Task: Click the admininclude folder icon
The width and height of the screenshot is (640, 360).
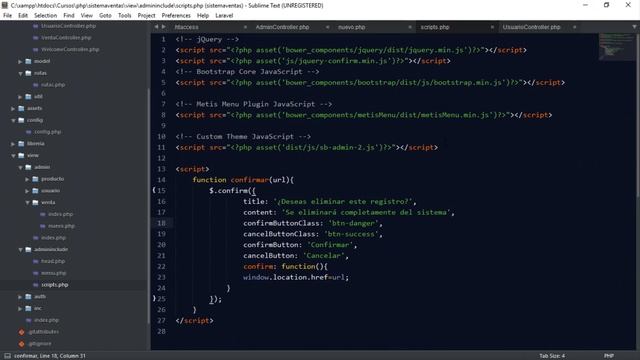Action: click(28, 249)
